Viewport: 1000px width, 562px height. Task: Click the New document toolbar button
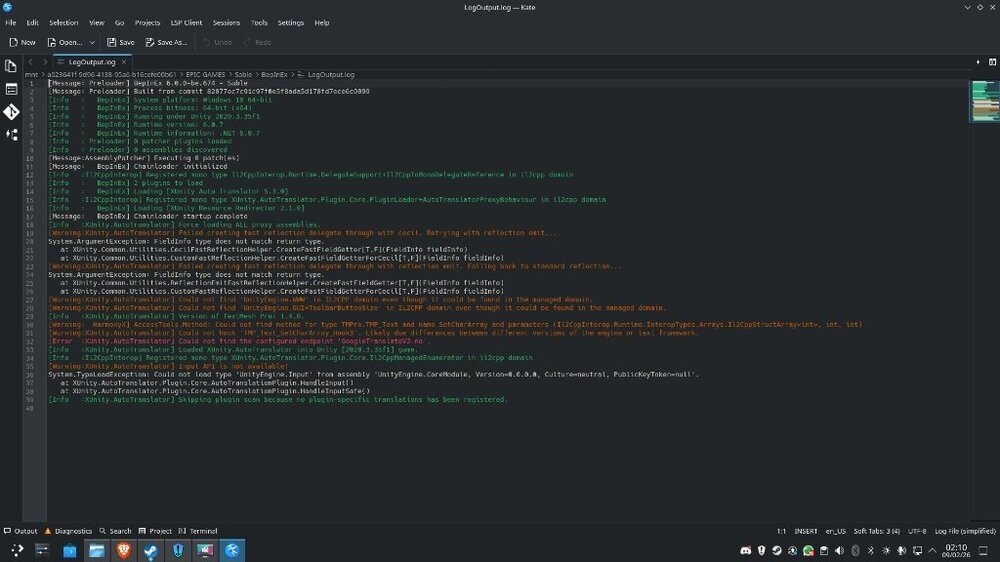pyautogui.click(x=22, y=42)
